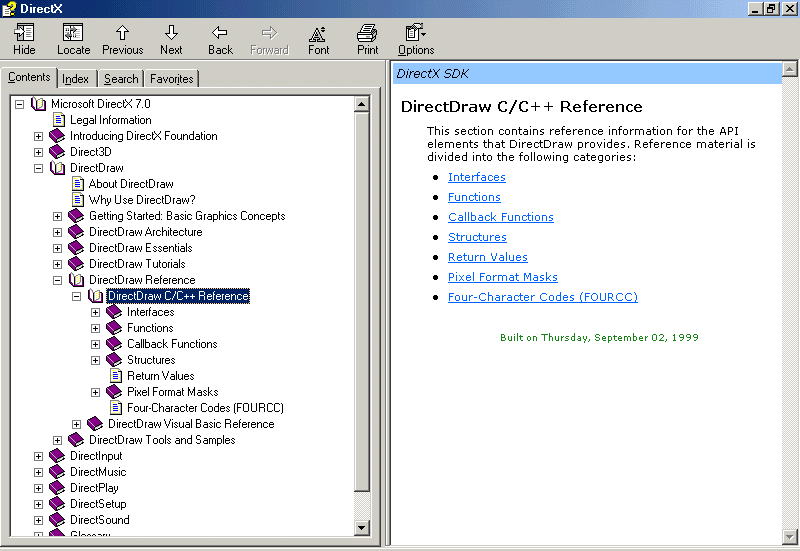Select Legal Information in the contents tree

[x=110, y=120]
